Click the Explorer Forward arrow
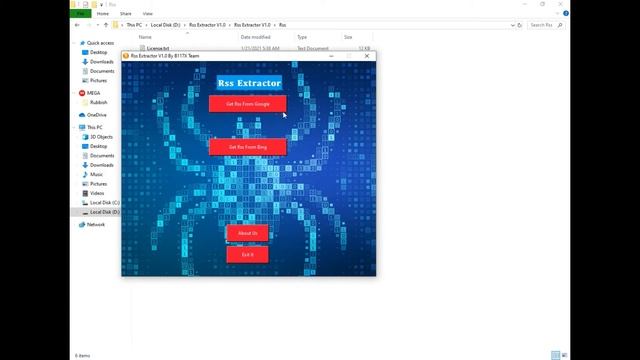This screenshot has height=360, width=640. coord(88,25)
